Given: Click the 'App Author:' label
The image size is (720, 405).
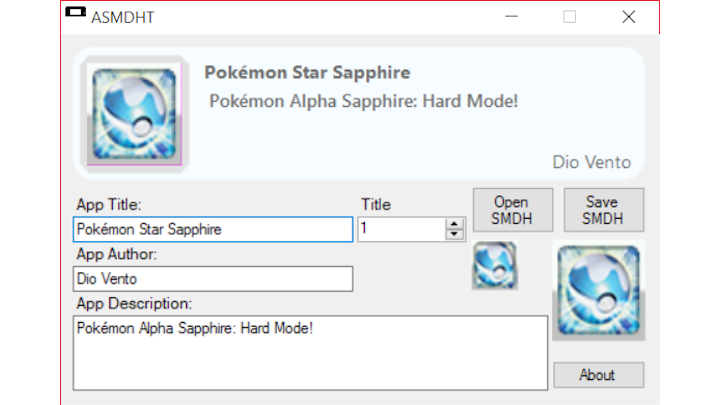Looking at the screenshot, I should (x=117, y=254).
